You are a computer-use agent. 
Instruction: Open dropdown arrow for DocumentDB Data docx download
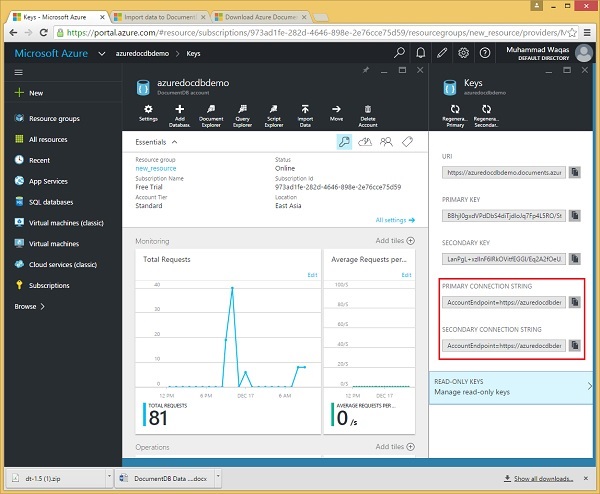(x=218, y=477)
